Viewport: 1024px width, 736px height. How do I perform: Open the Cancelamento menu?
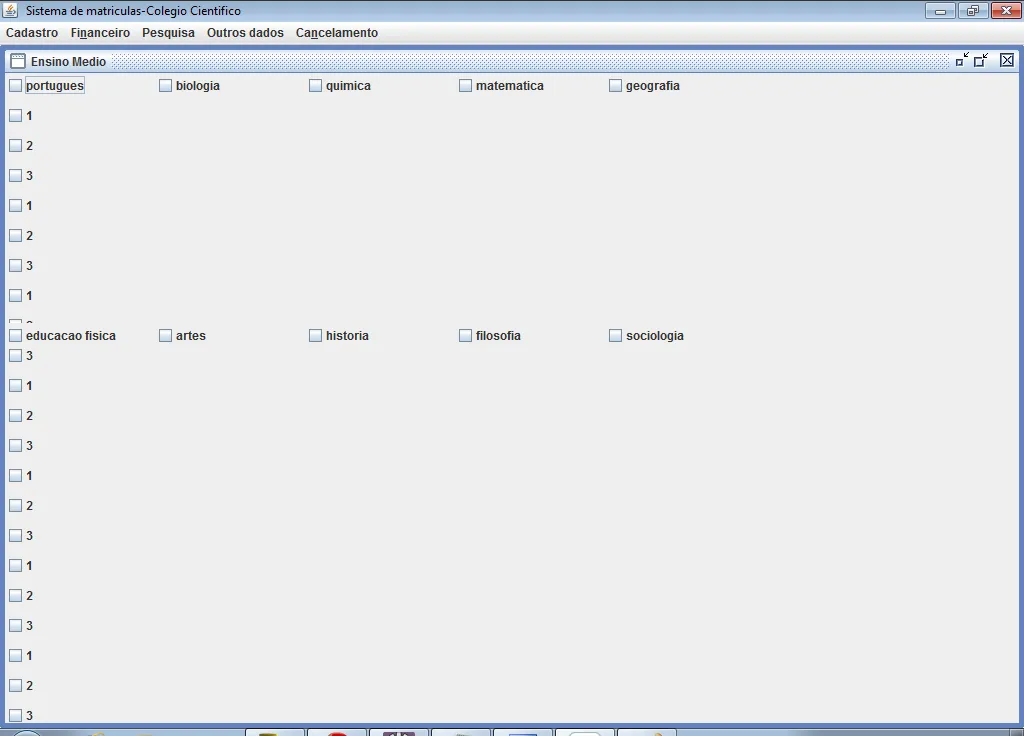tap(336, 33)
